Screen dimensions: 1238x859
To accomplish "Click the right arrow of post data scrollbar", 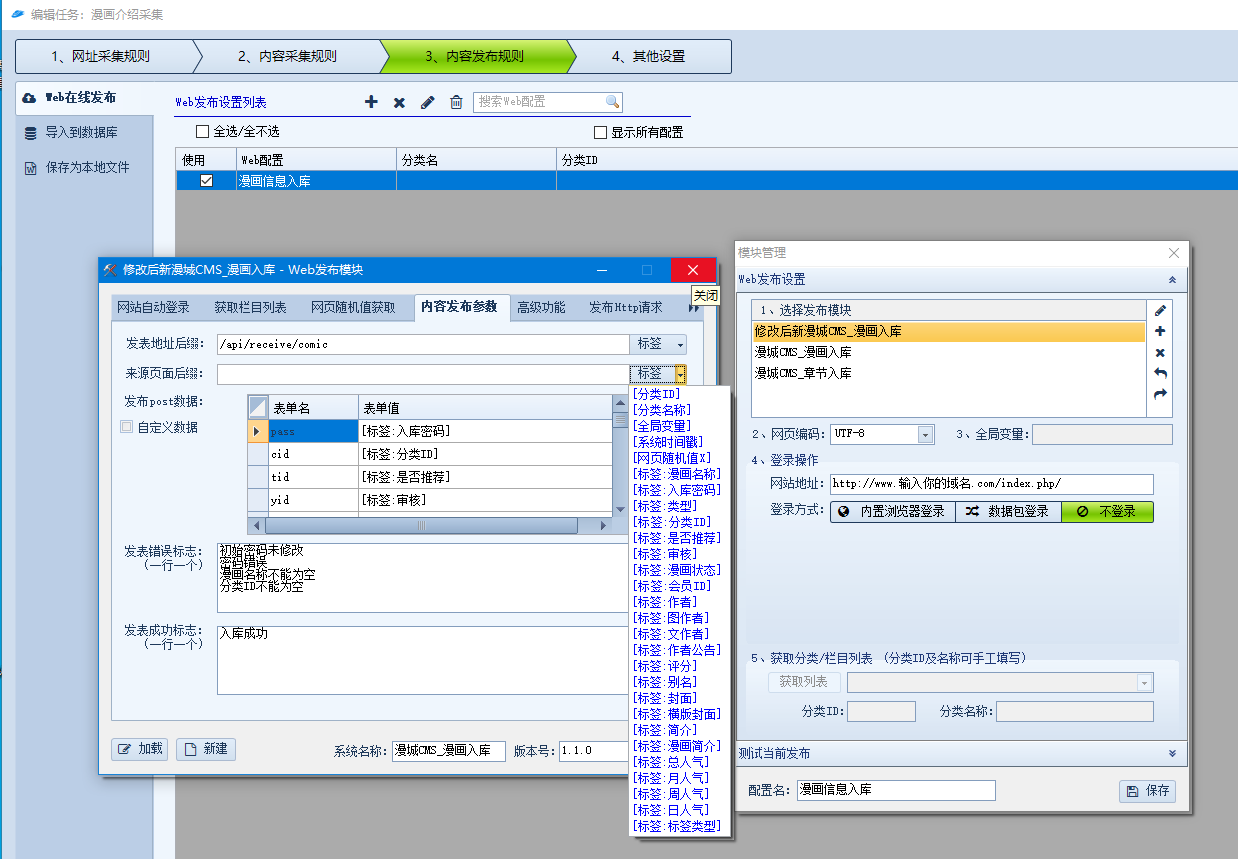I will [603, 526].
